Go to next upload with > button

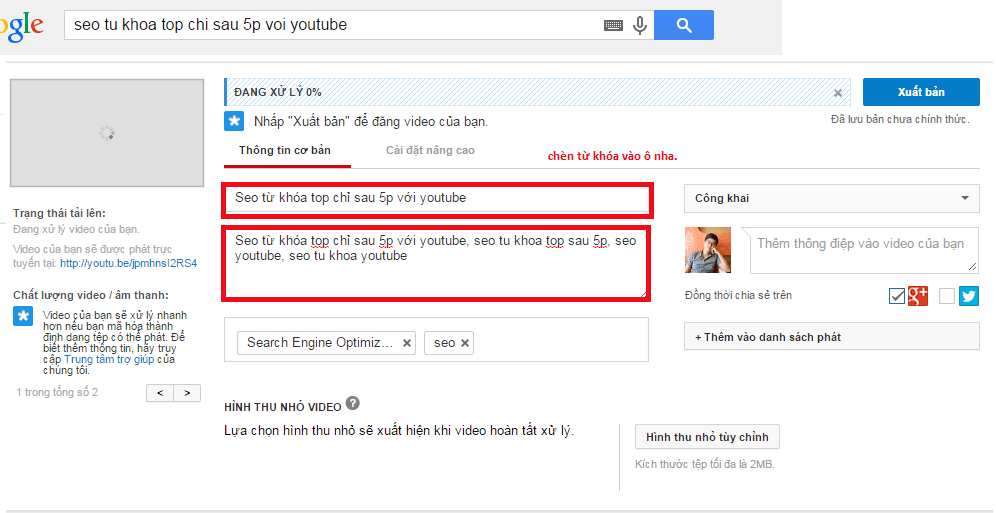tap(187, 393)
